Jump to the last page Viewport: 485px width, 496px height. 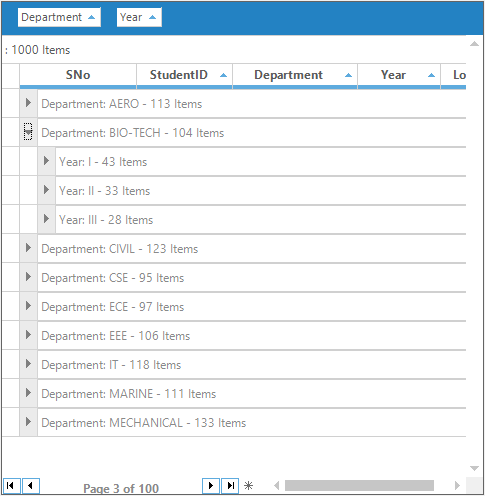(x=230, y=485)
